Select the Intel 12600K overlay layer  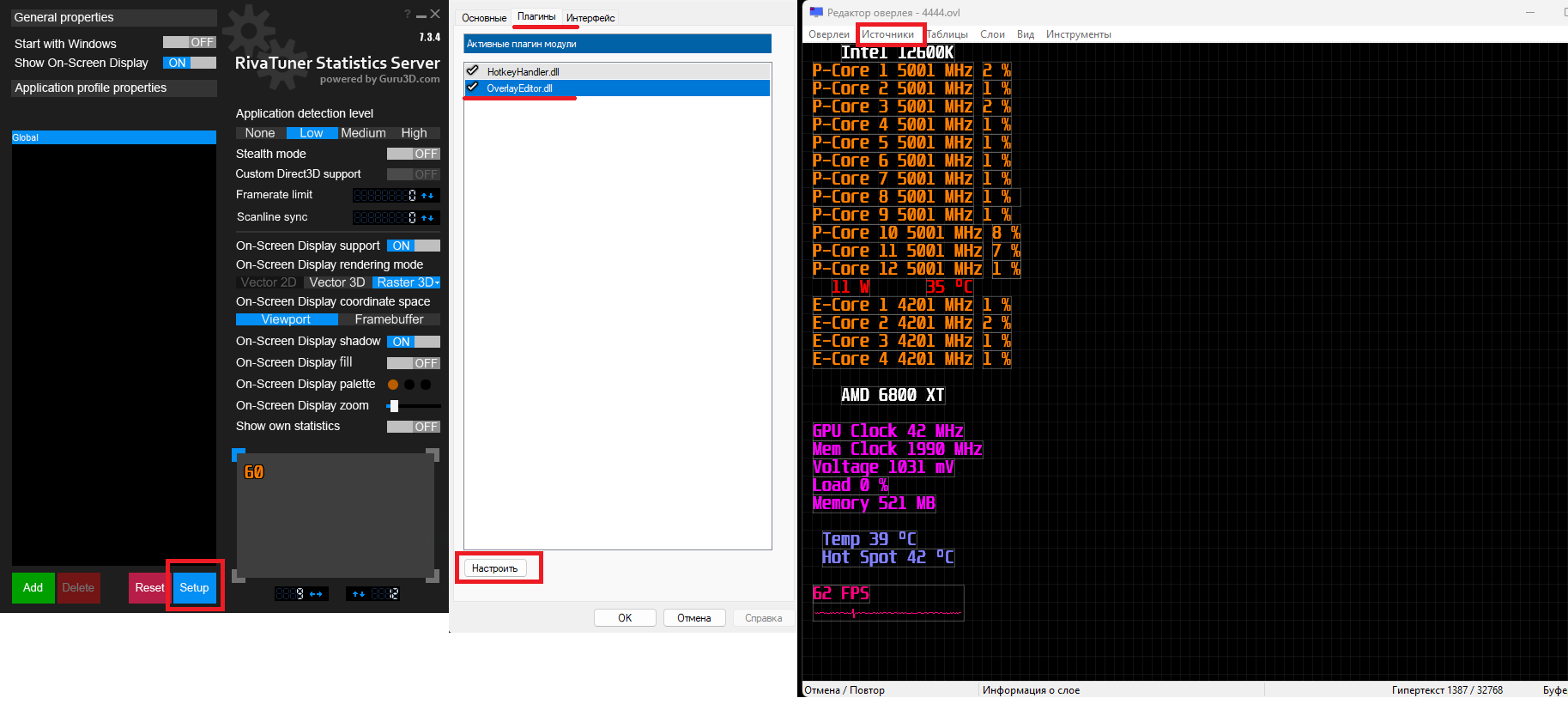coord(897,52)
